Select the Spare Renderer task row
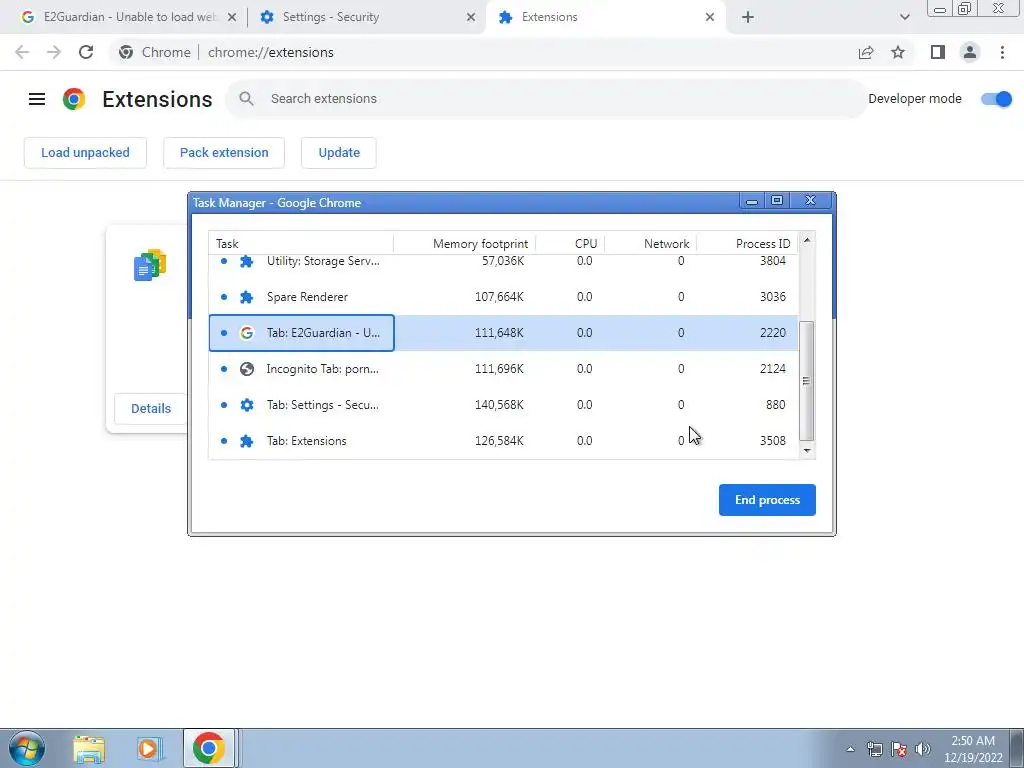The height and width of the screenshot is (768, 1024). [x=504, y=296]
